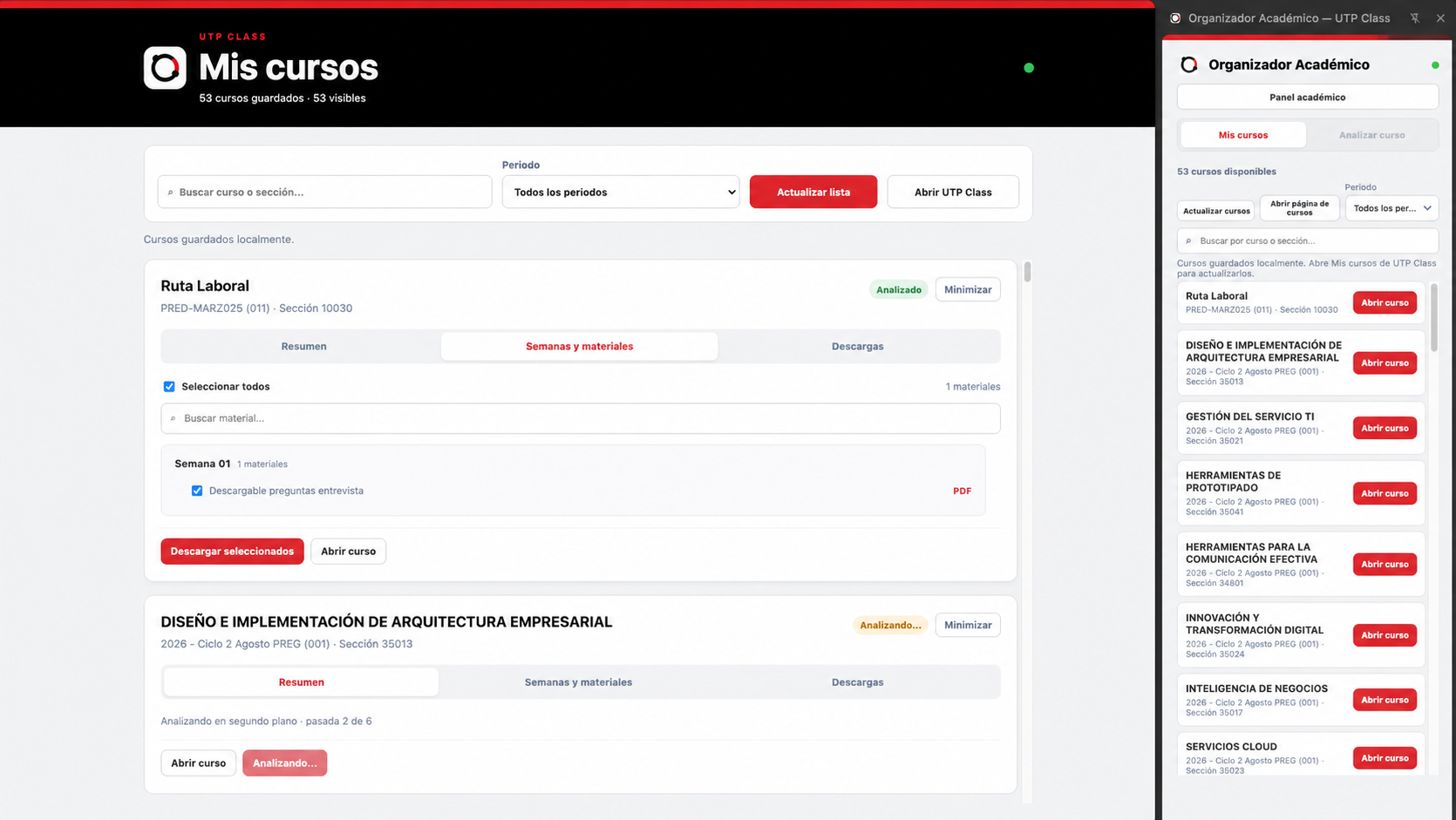Open Innovación y Transformación Digital course

tap(1385, 635)
